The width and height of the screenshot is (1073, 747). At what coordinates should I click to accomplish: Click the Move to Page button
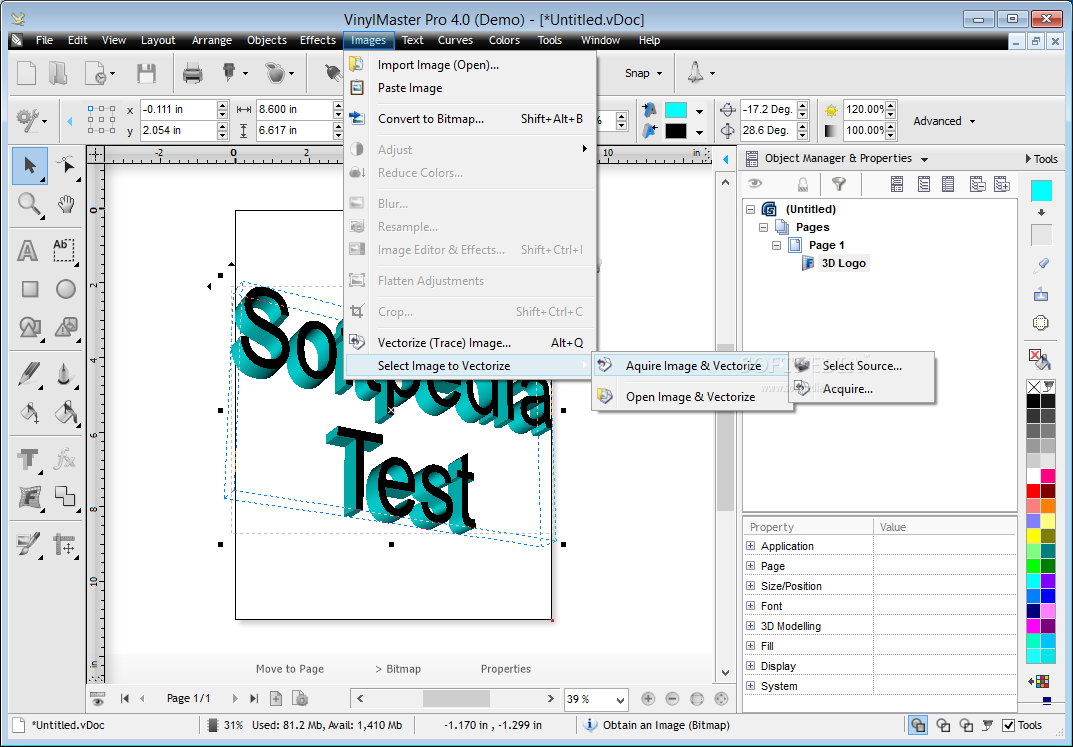pyautogui.click(x=290, y=669)
